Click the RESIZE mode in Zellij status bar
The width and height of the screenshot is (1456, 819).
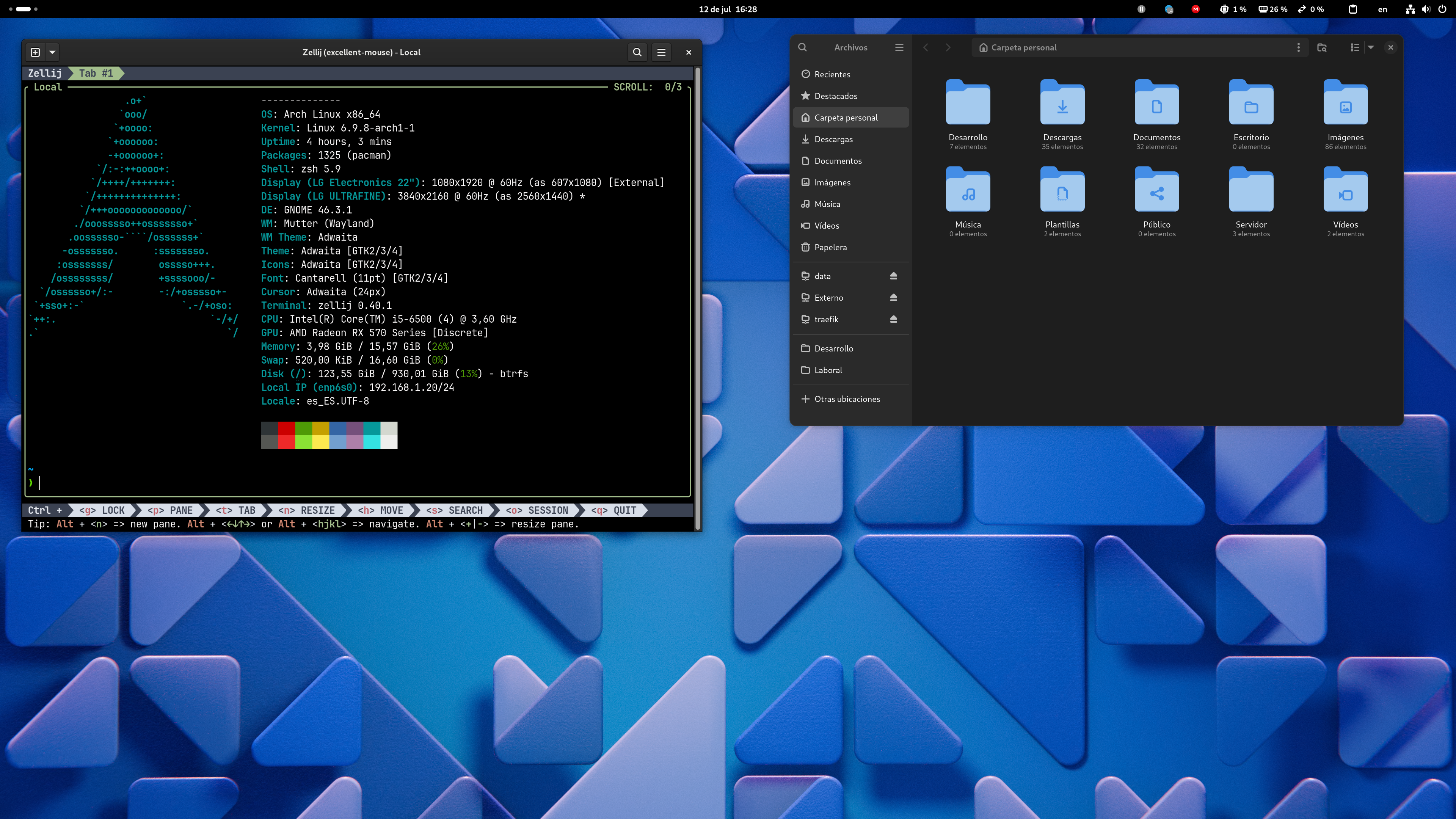(x=306, y=510)
